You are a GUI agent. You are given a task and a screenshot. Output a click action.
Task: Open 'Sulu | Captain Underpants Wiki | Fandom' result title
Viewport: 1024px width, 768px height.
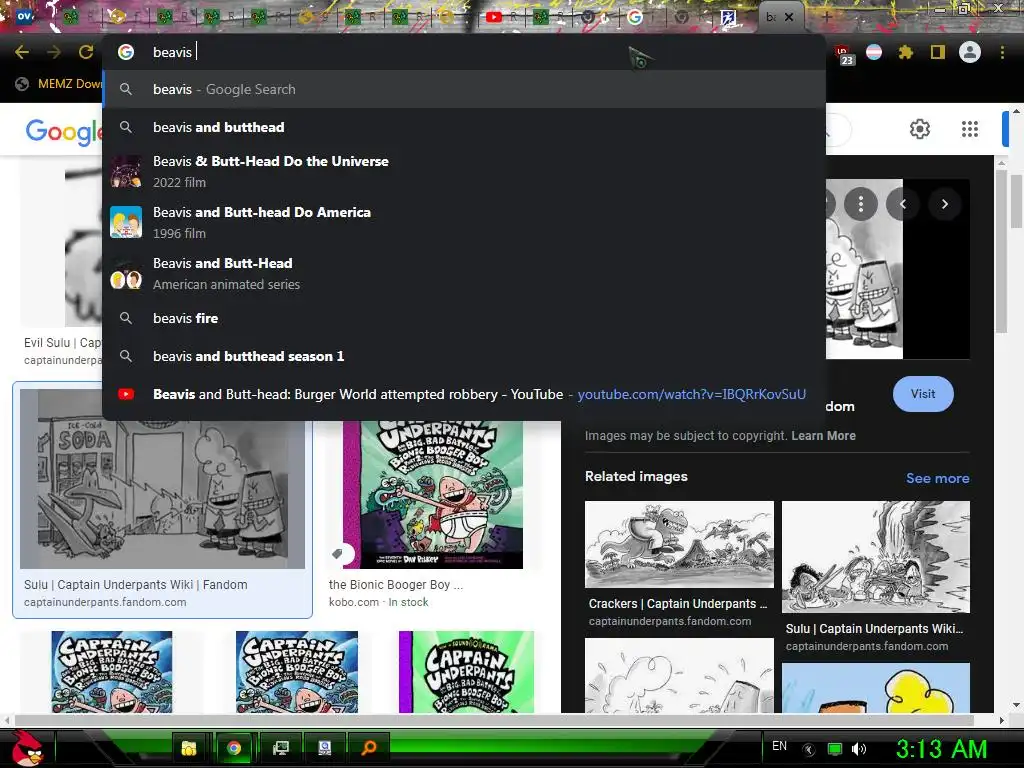tap(135, 584)
